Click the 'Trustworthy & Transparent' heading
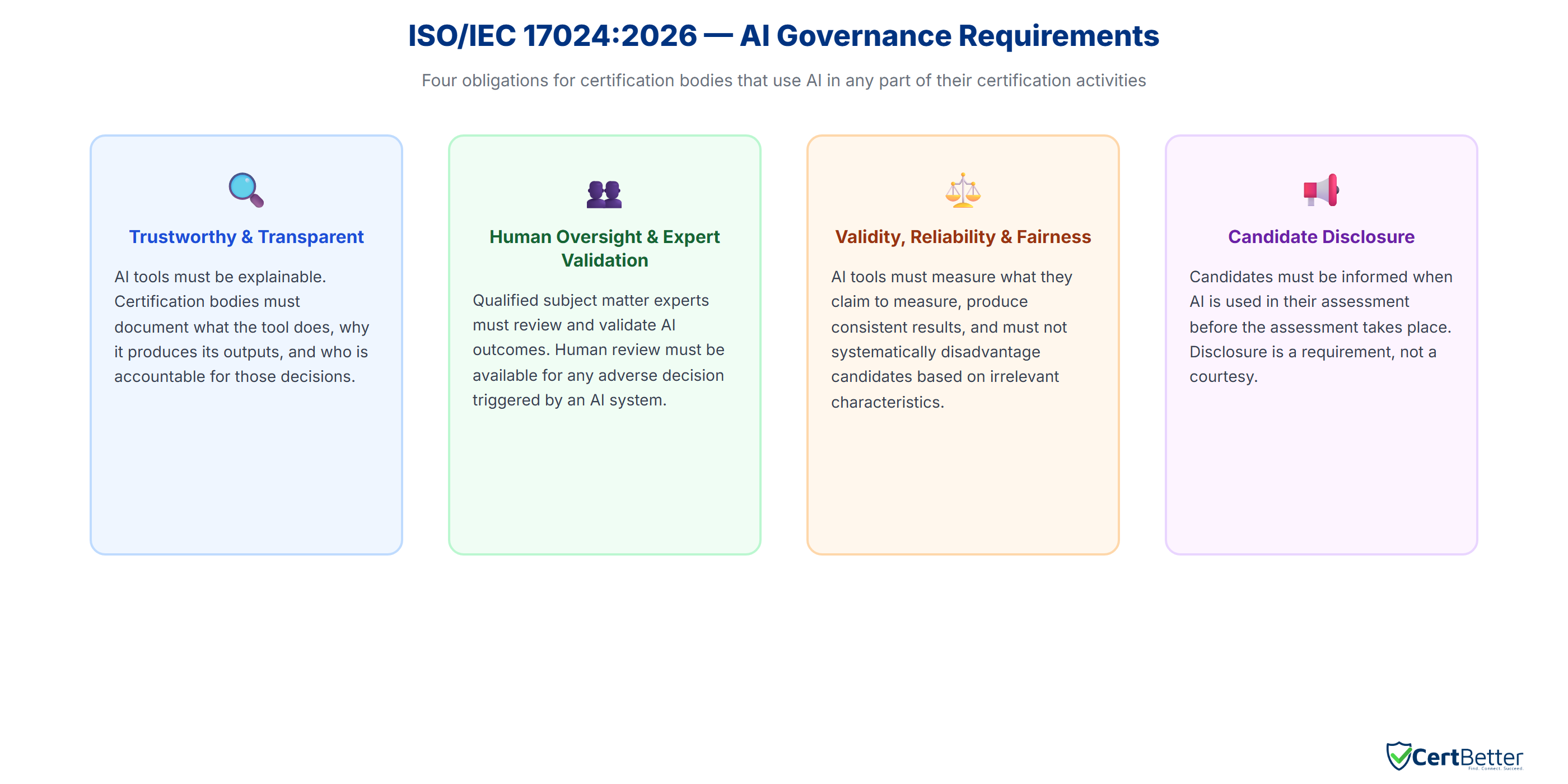Screen dimensions: 1568x784 246,237
